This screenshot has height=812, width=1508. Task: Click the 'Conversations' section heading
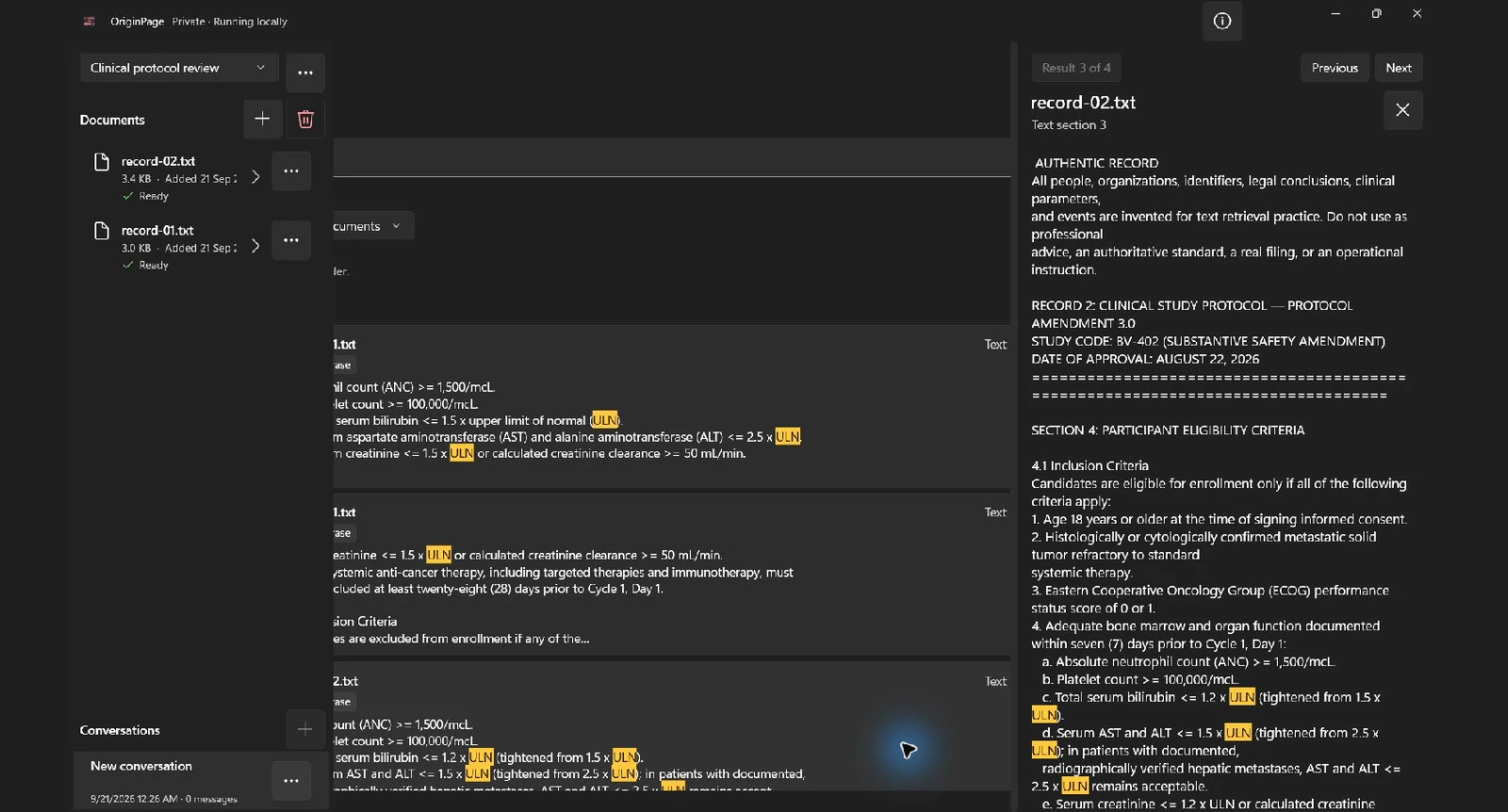point(120,730)
